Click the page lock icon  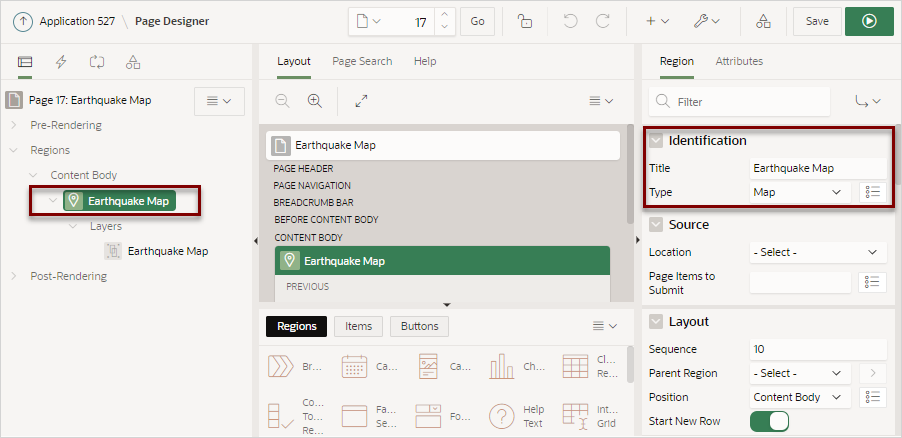pos(525,22)
